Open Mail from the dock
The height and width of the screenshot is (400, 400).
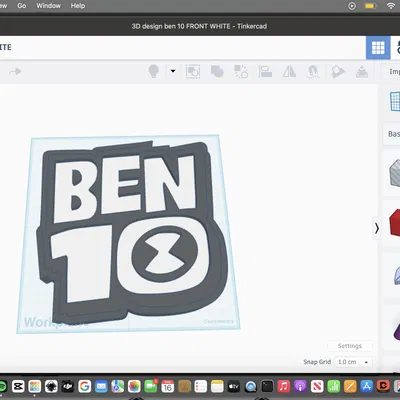coord(101,386)
